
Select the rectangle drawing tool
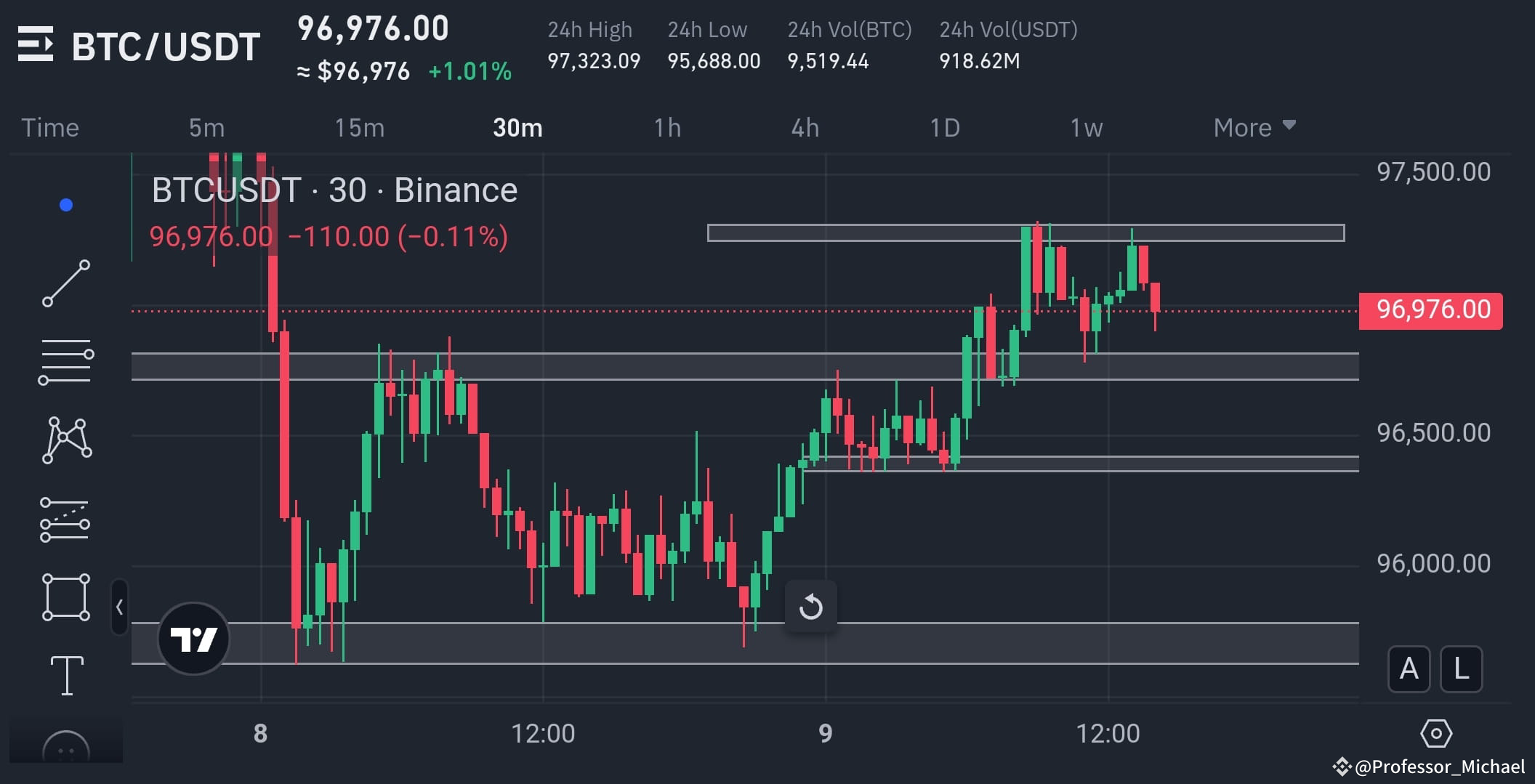tap(66, 596)
